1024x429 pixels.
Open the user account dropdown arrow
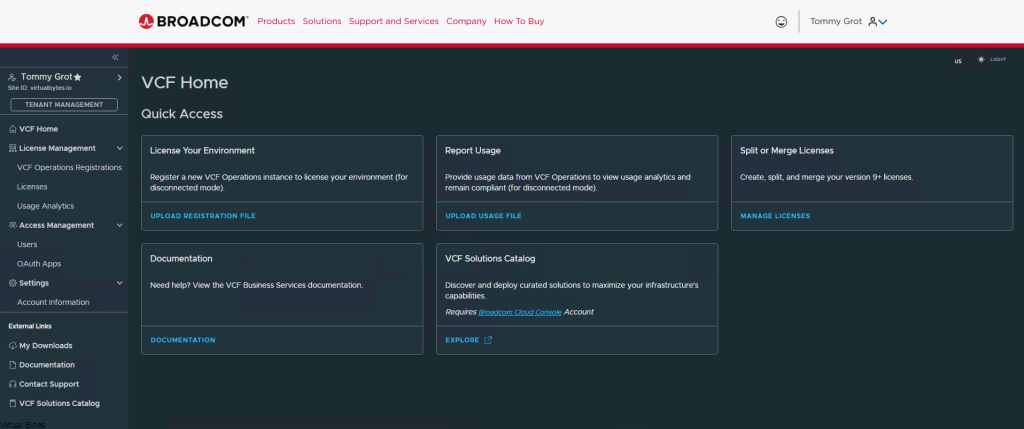883,22
